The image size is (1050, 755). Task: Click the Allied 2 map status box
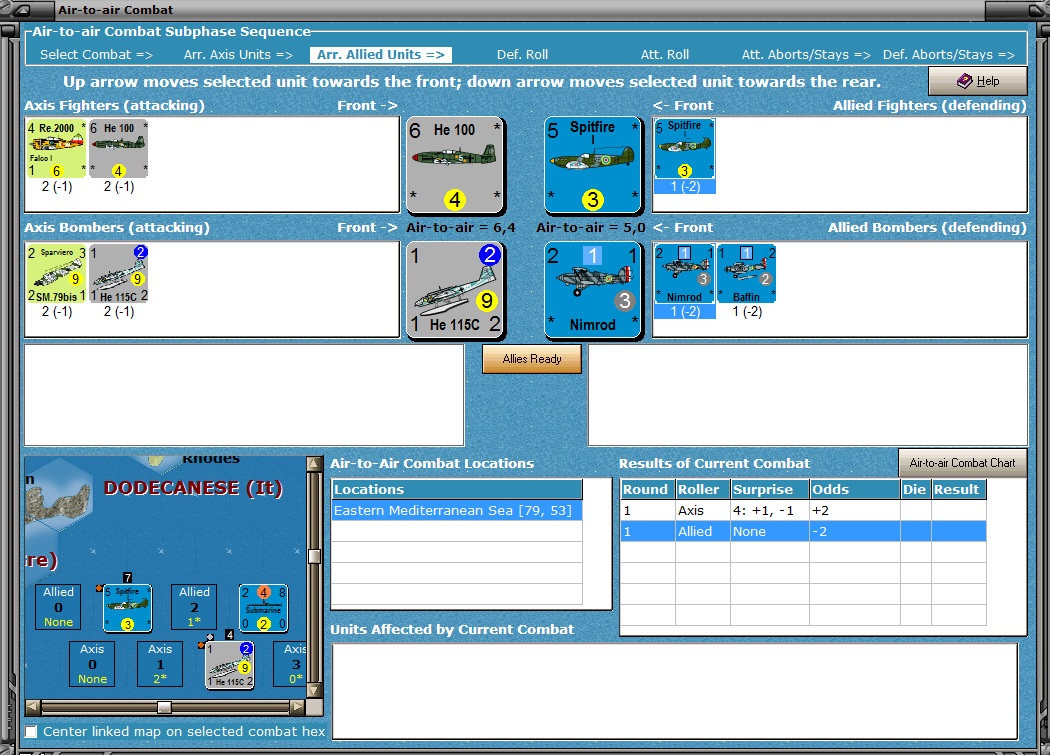(x=194, y=607)
